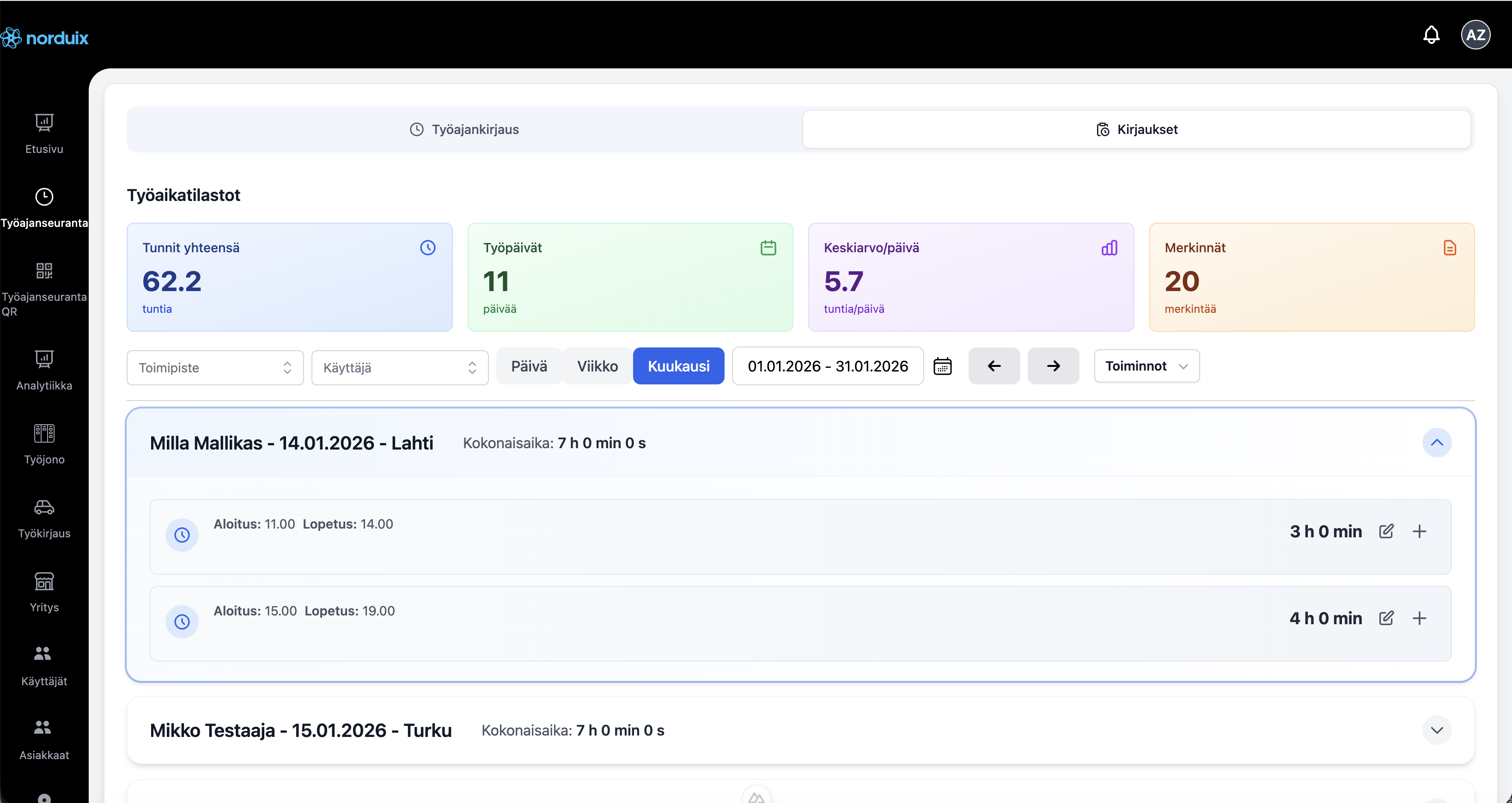1512x803 pixels.
Task: Collapse the Milla Mallikas entry
Action: (x=1436, y=443)
